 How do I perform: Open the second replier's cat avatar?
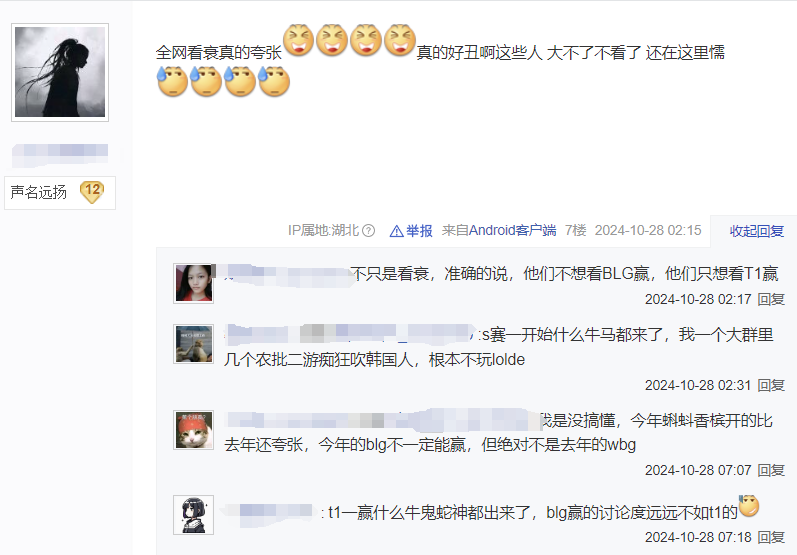194,344
